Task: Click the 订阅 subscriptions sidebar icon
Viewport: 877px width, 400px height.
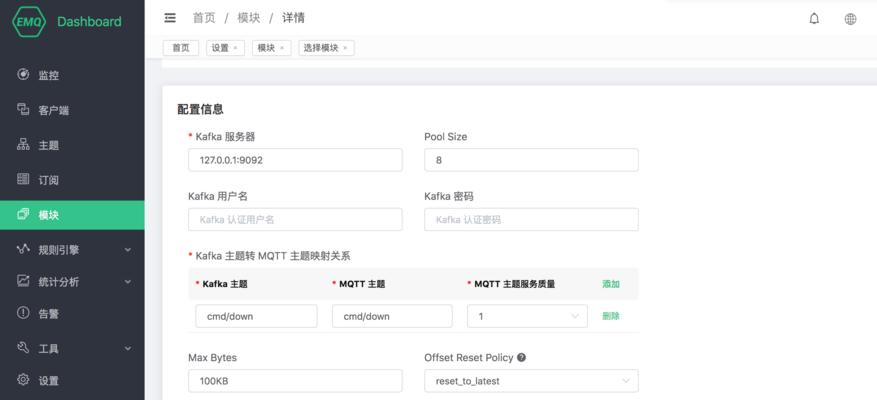Action: pyautogui.click(x=23, y=180)
